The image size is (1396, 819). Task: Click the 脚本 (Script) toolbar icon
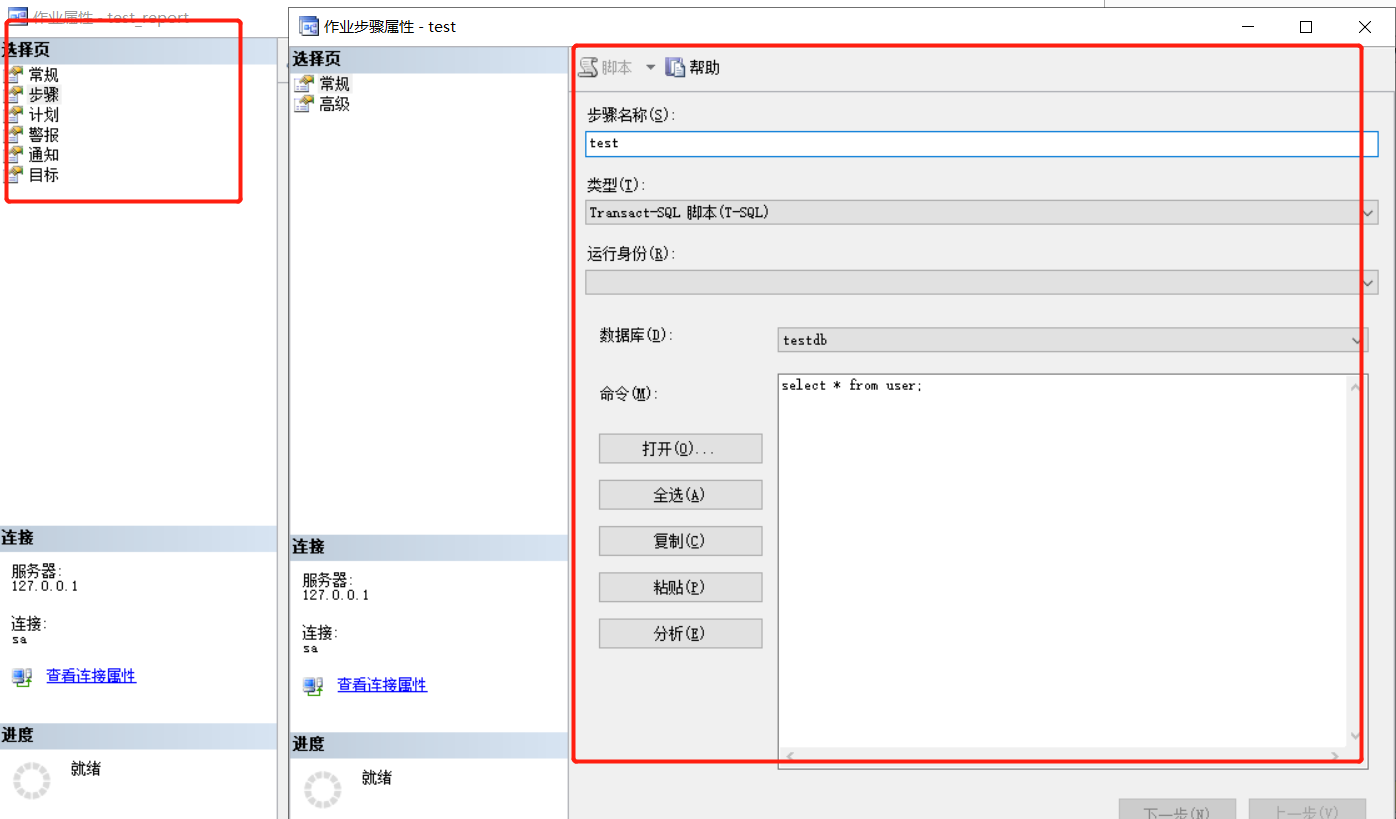click(x=608, y=67)
